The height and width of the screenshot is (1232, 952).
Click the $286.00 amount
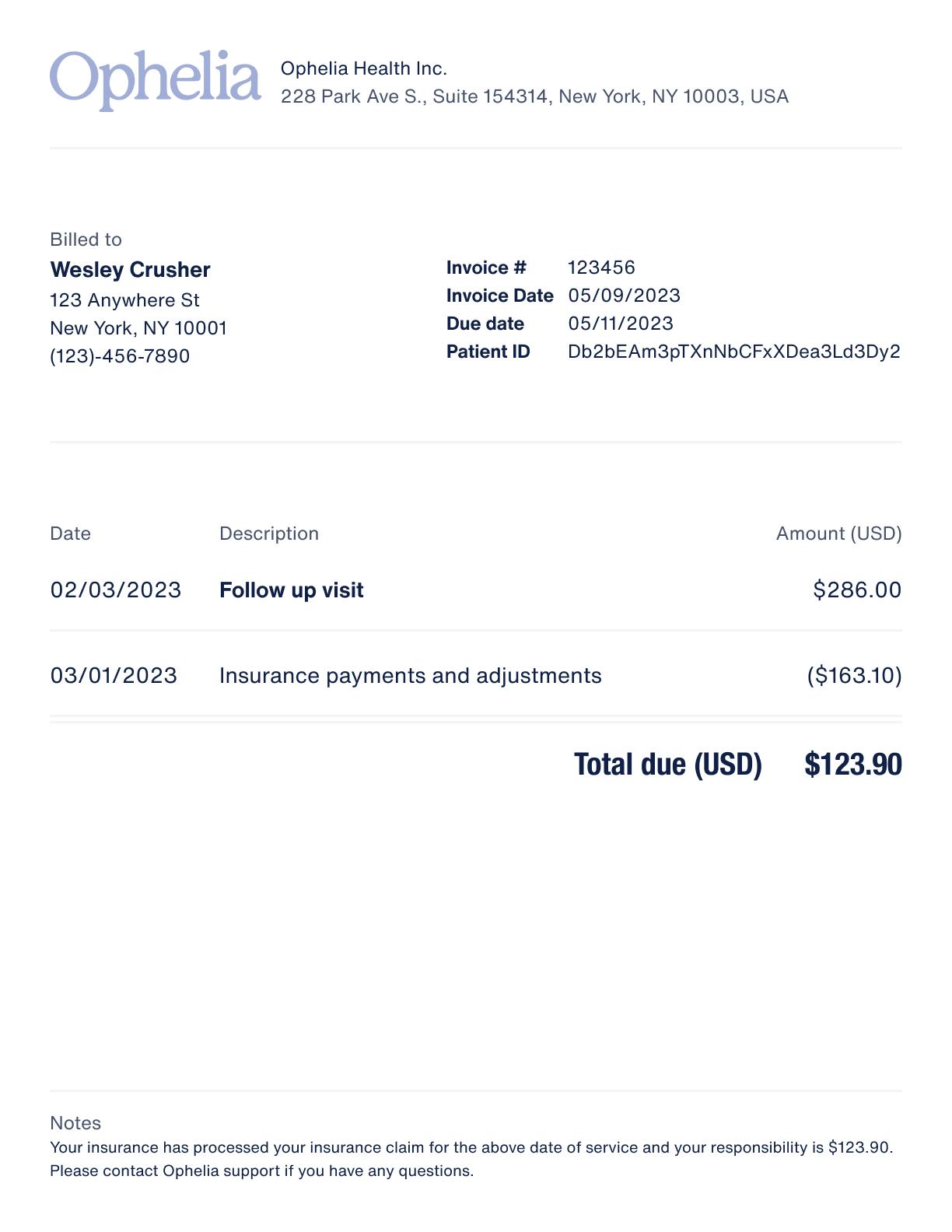click(857, 590)
